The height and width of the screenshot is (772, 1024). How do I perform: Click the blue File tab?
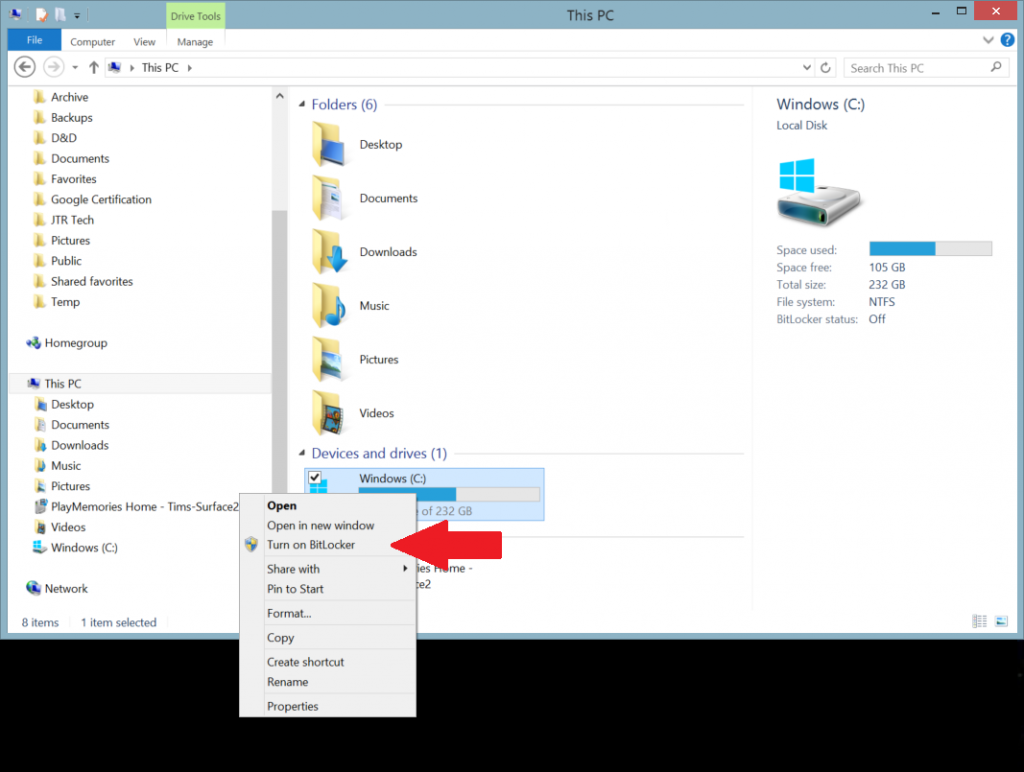pos(34,41)
